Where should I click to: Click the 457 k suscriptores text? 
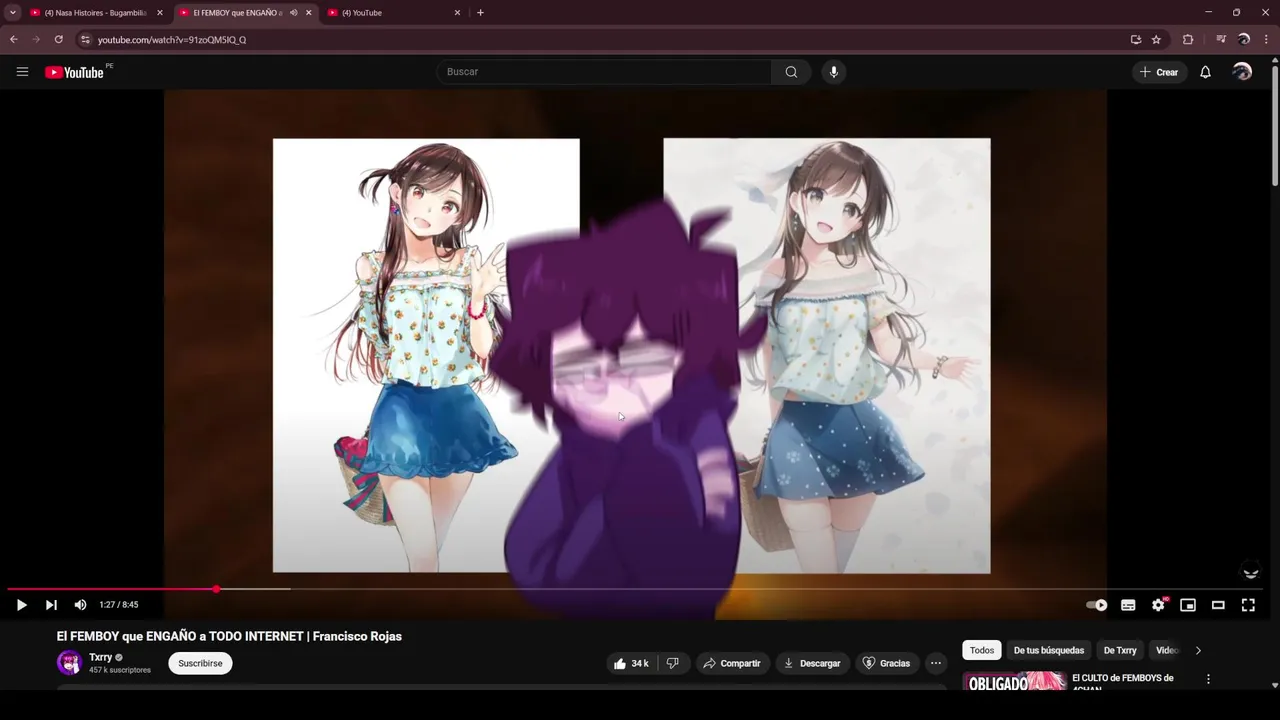click(120, 670)
